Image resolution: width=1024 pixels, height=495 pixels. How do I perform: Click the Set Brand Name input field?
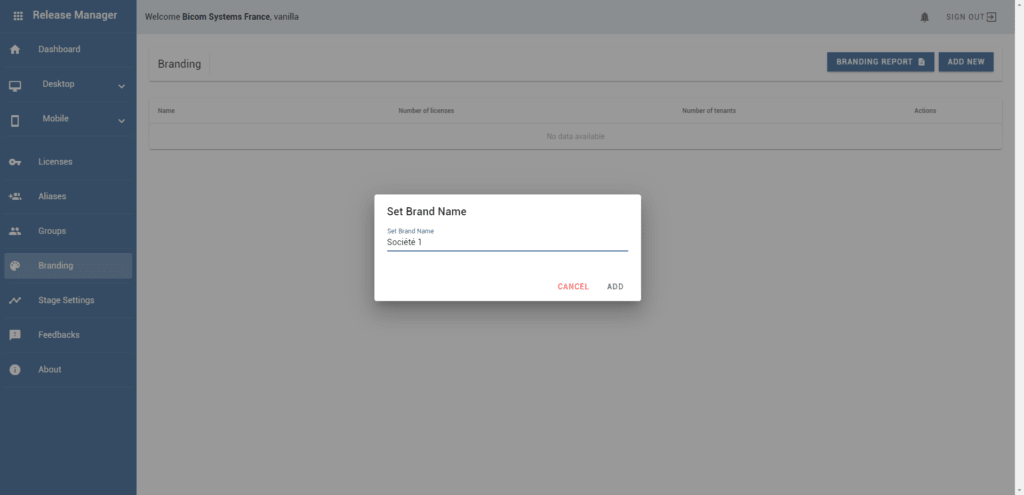click(507, 242)
